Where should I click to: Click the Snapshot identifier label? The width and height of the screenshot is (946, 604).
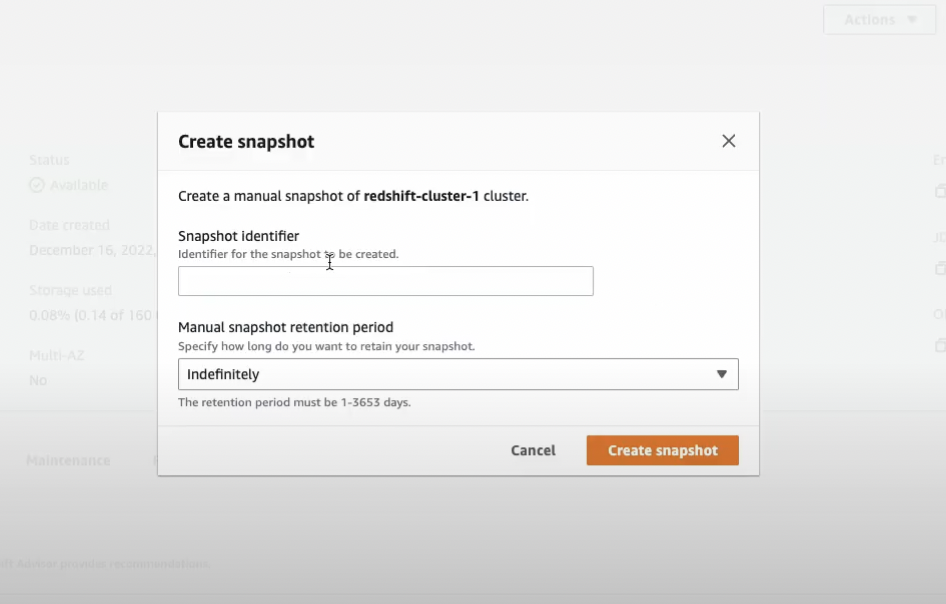[x=238, y=236]
